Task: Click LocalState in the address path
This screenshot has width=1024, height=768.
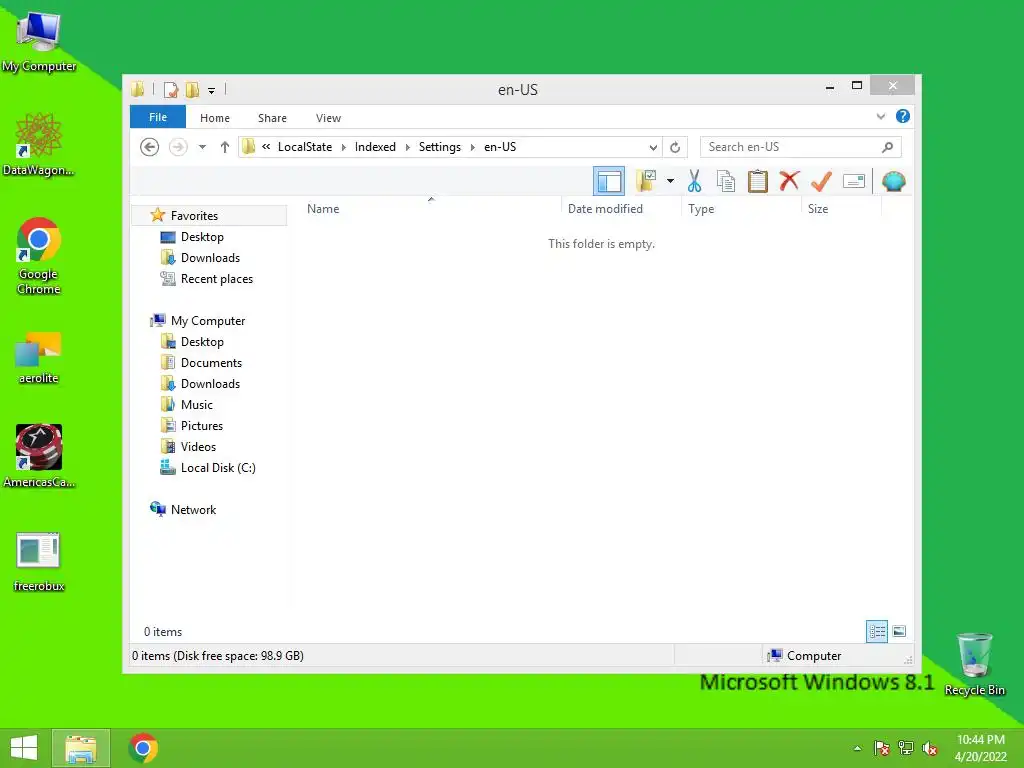Action: [305, 147]
